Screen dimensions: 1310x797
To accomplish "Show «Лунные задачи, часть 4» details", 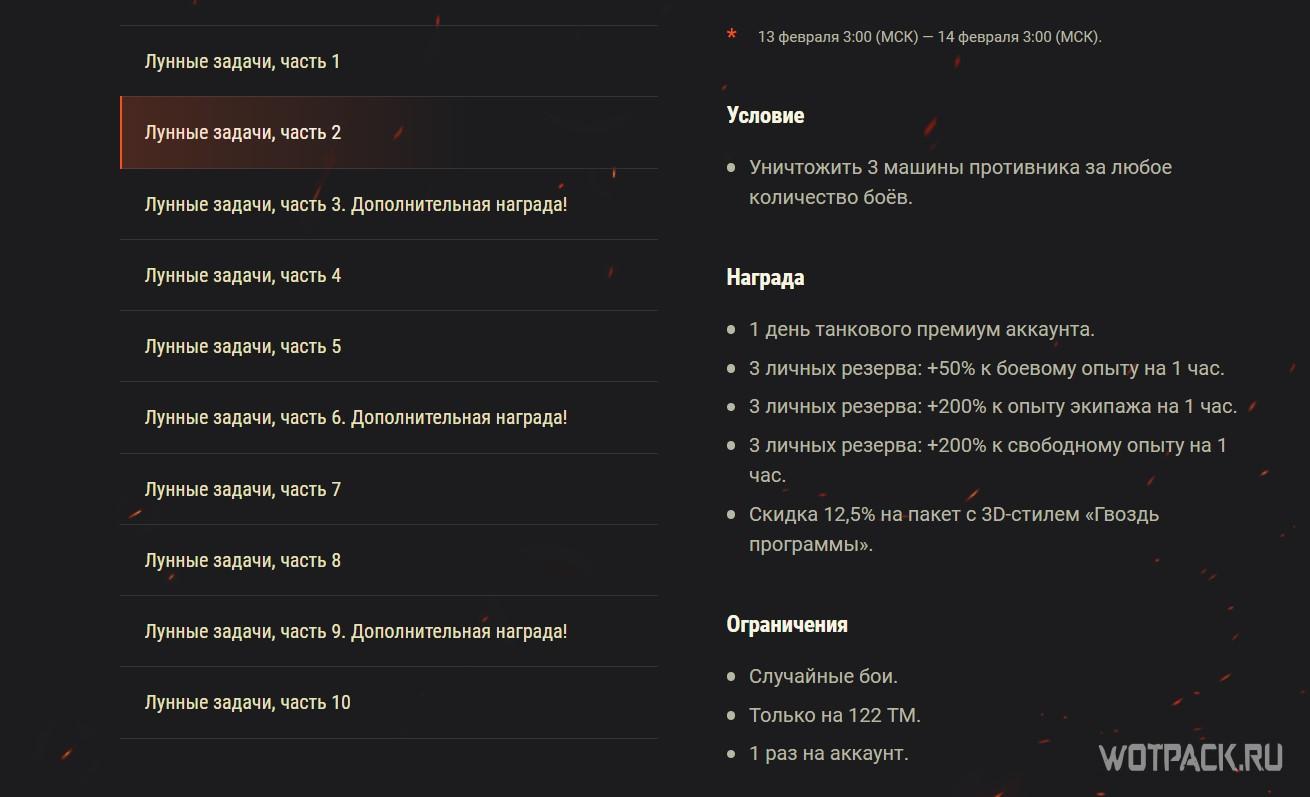I will [243, 275].
